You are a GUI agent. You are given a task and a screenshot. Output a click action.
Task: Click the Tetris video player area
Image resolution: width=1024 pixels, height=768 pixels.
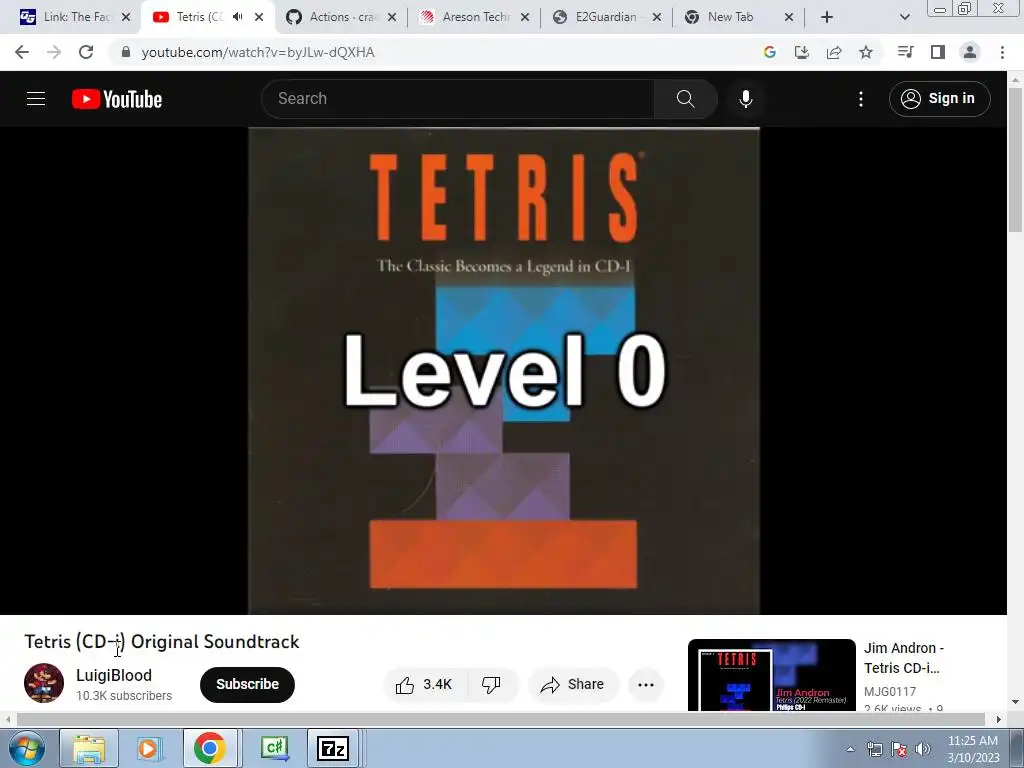[x=504, y=370]
